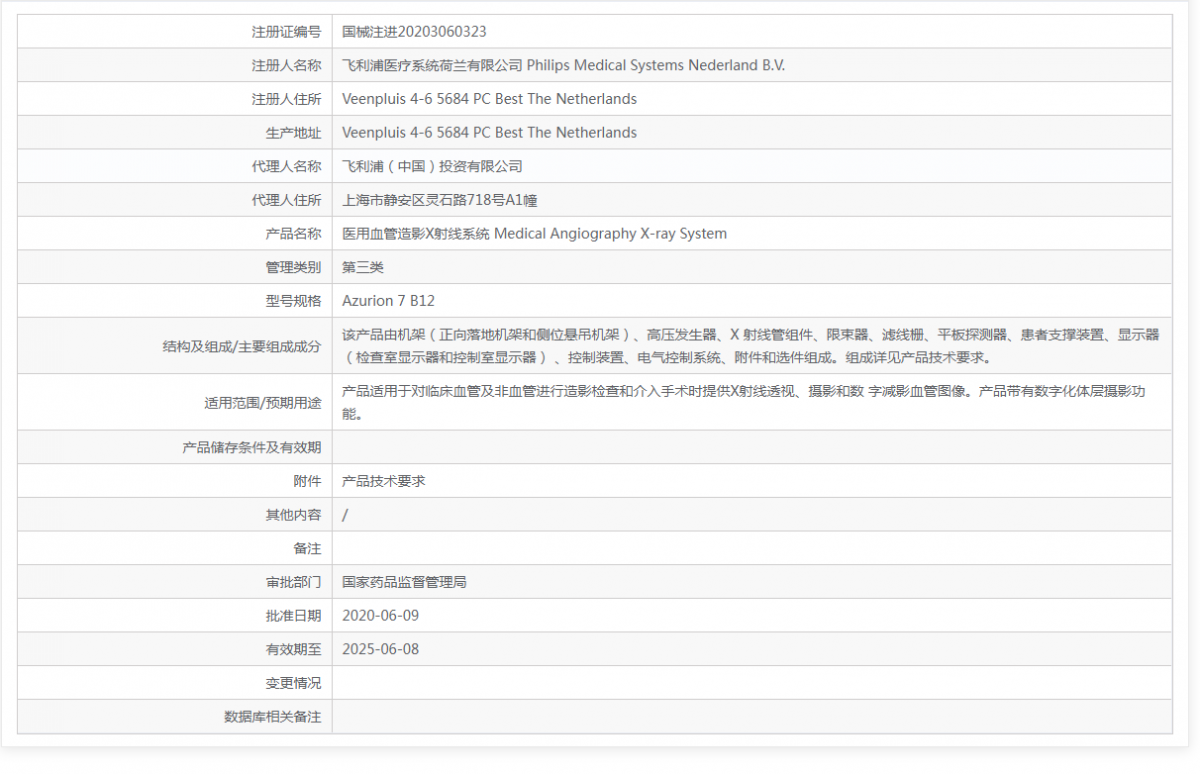Select intended use text starting 产品适用于
Viewport: 1200px width, 774px height.
pyautogui.click(x=743, y=402)
